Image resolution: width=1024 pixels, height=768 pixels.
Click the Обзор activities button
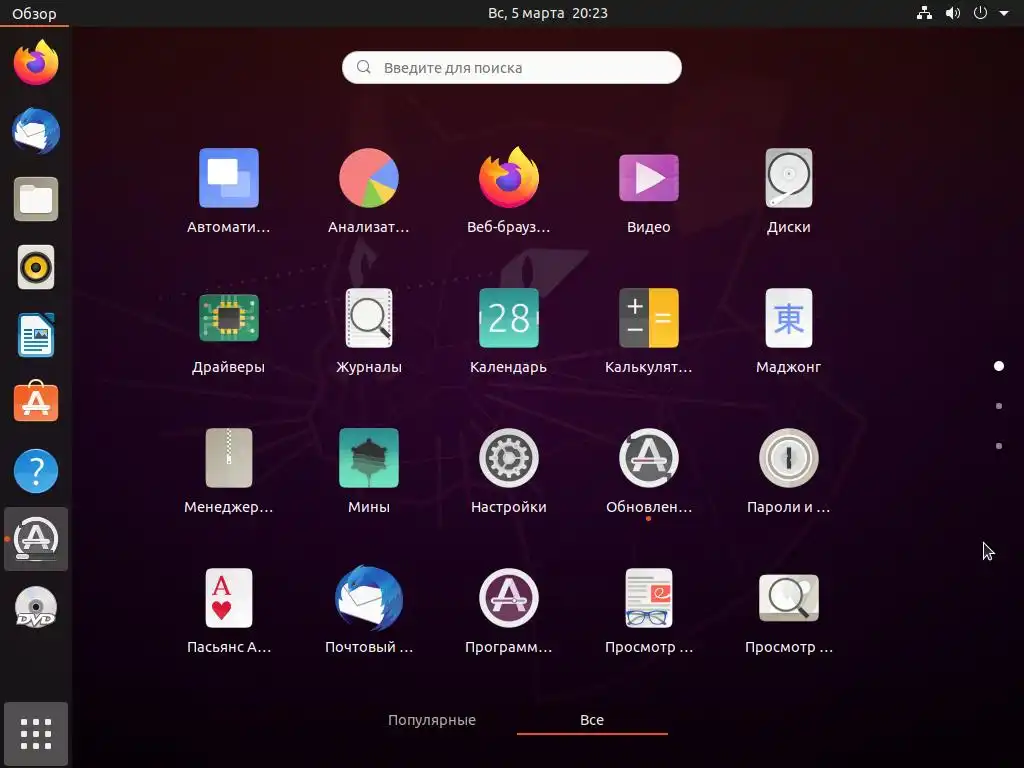tap(34, 13)
